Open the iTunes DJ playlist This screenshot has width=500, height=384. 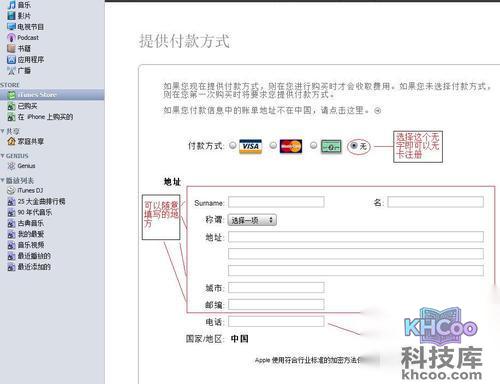25,190
